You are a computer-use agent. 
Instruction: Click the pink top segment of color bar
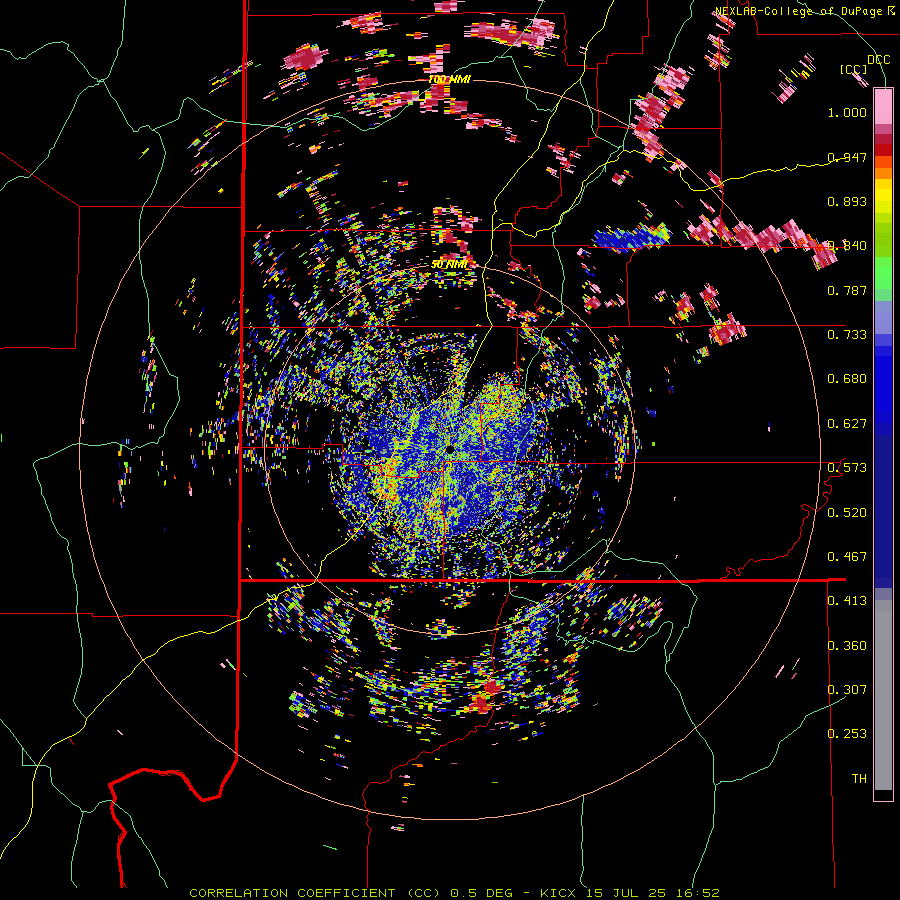(x=883, y=106)
